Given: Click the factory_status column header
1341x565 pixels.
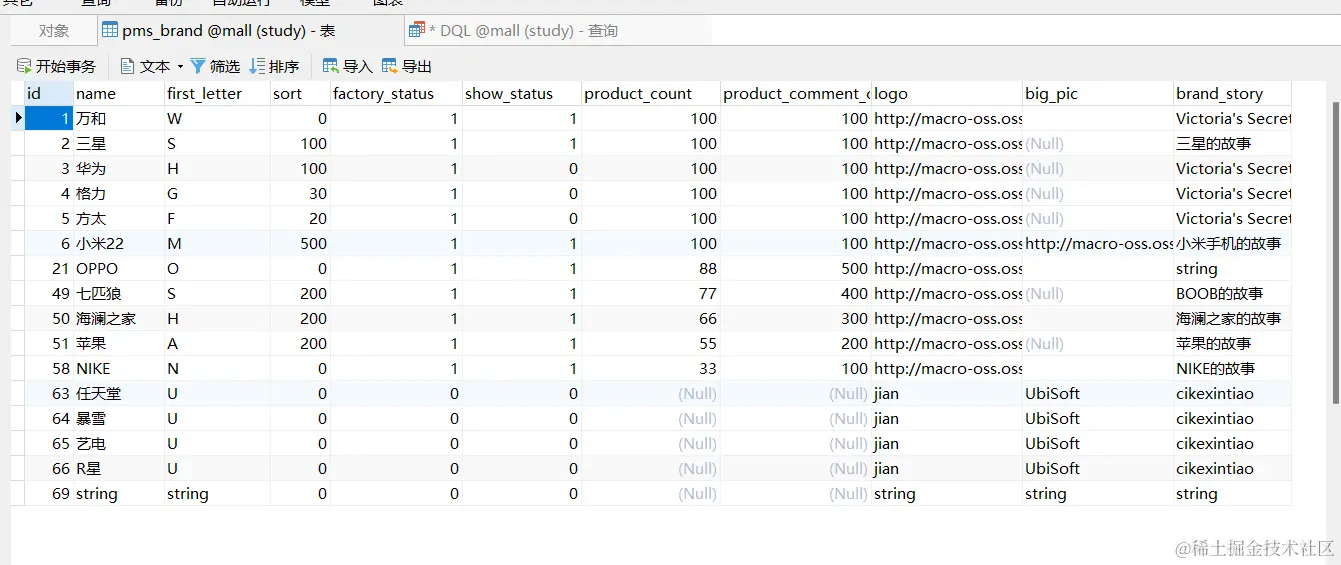Looking at the screenshot, I should click(x=396, y=93).
